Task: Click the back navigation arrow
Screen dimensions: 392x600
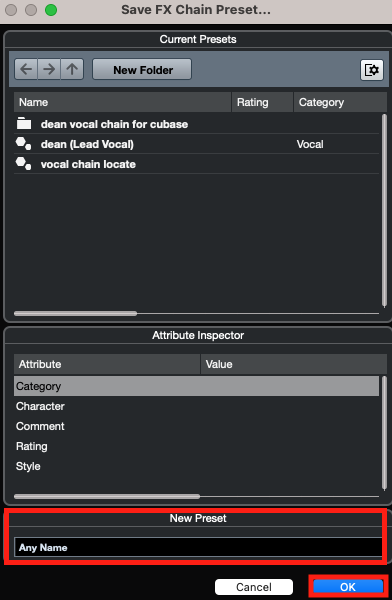Action: 26,69
